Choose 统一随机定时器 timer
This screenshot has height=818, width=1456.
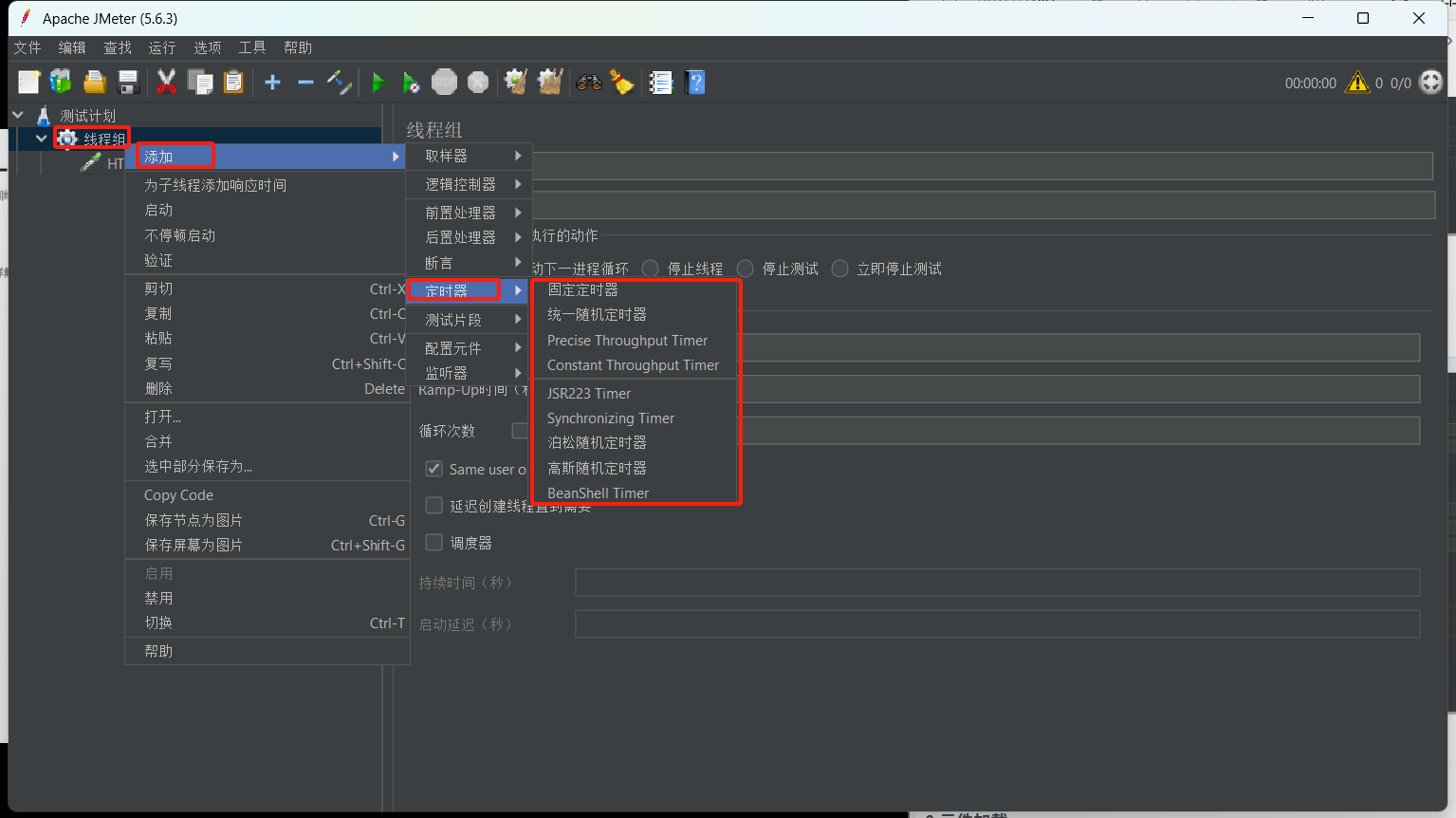635,314
